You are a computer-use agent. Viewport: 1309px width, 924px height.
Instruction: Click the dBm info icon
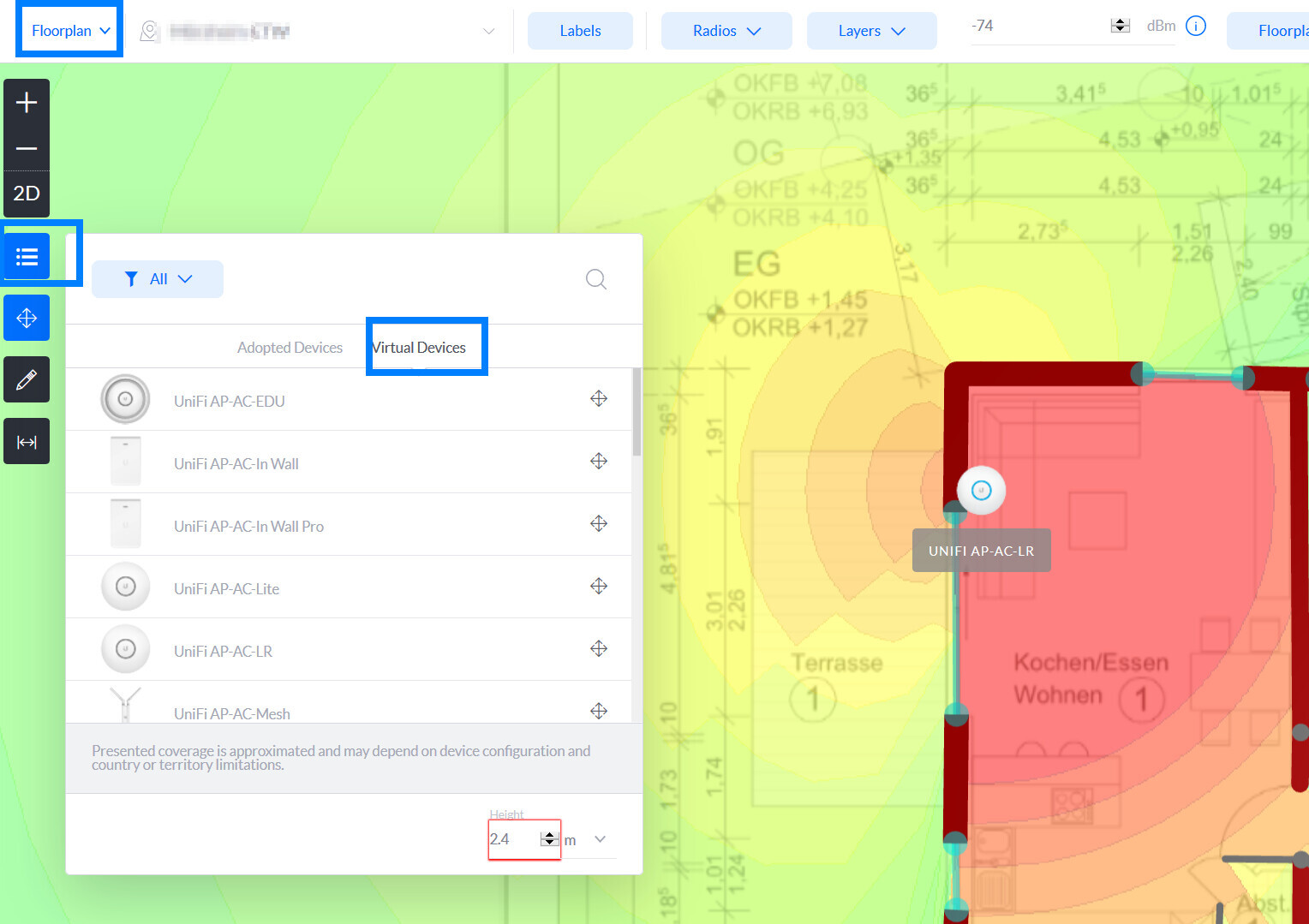(x=1196, y=26)
